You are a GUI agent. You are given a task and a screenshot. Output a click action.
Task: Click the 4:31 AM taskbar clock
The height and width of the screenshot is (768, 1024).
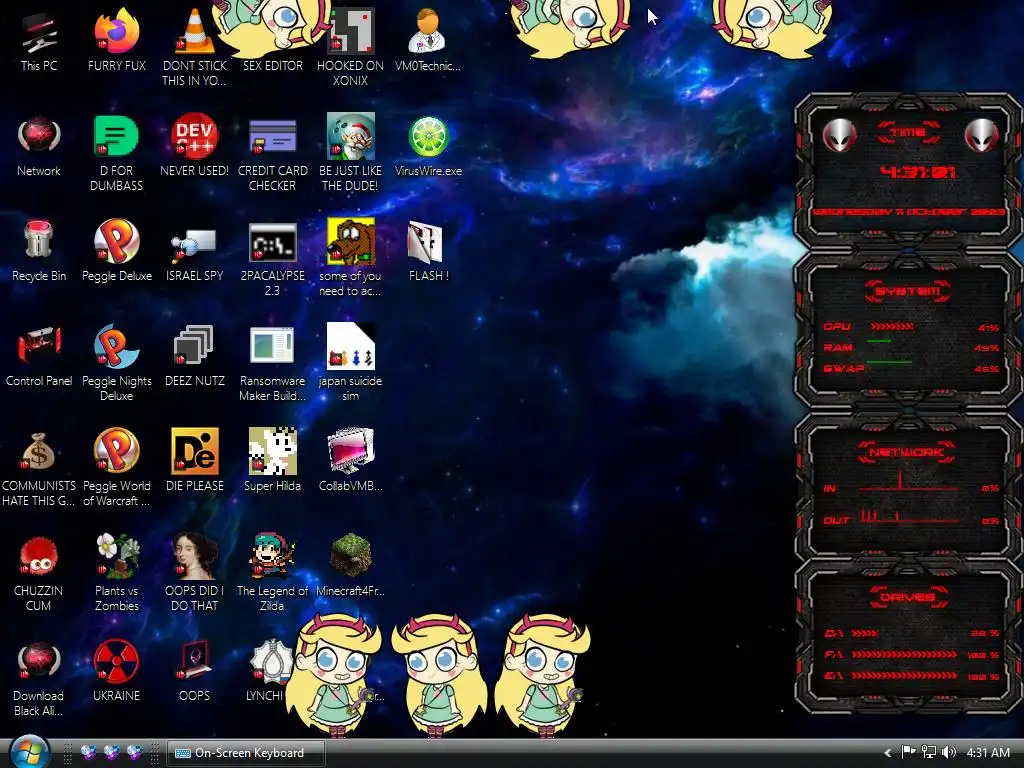[988, 752]
